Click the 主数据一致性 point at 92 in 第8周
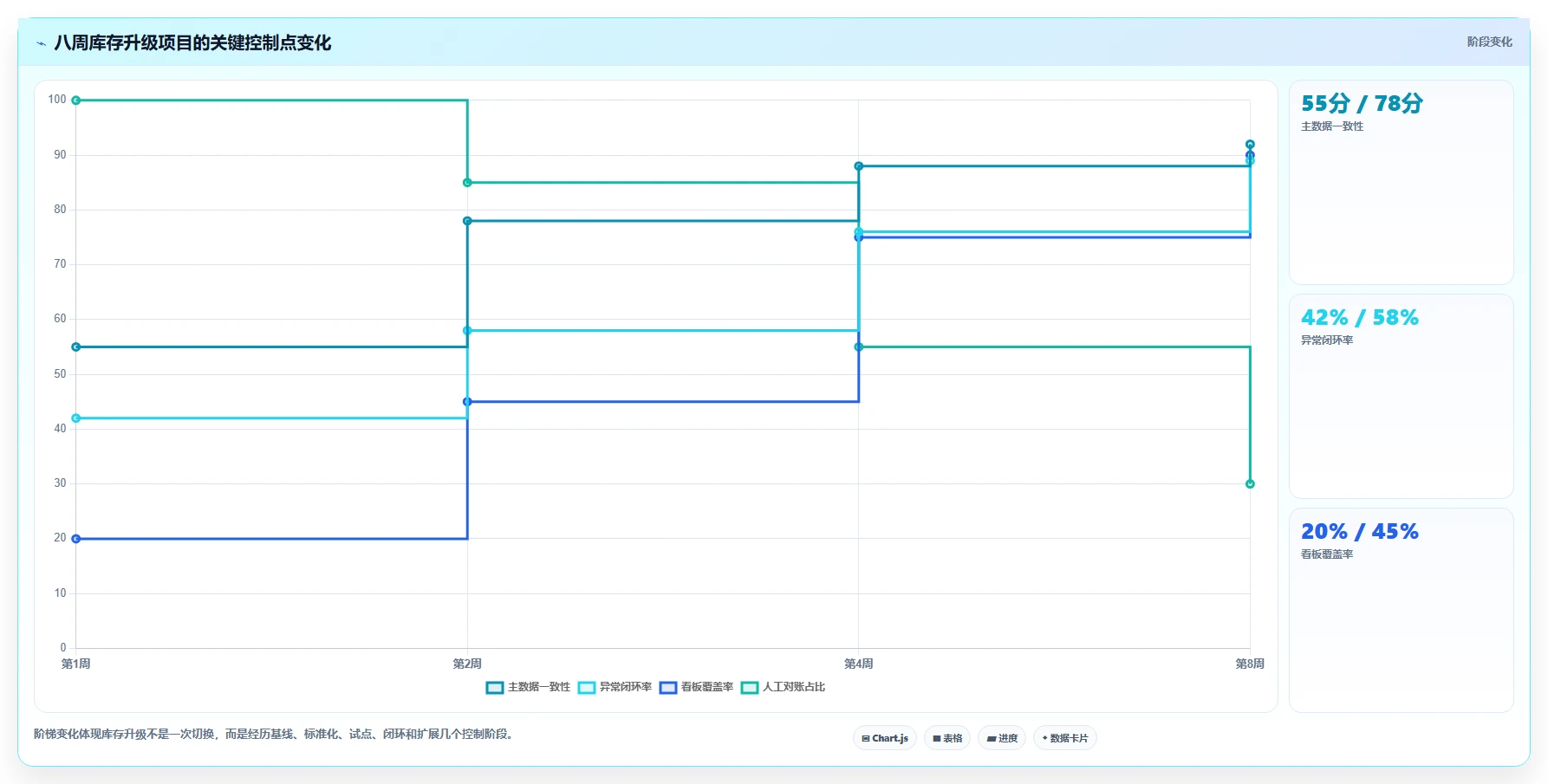This screenshot has width=1548, height=784. click(x=1250, y=145)
